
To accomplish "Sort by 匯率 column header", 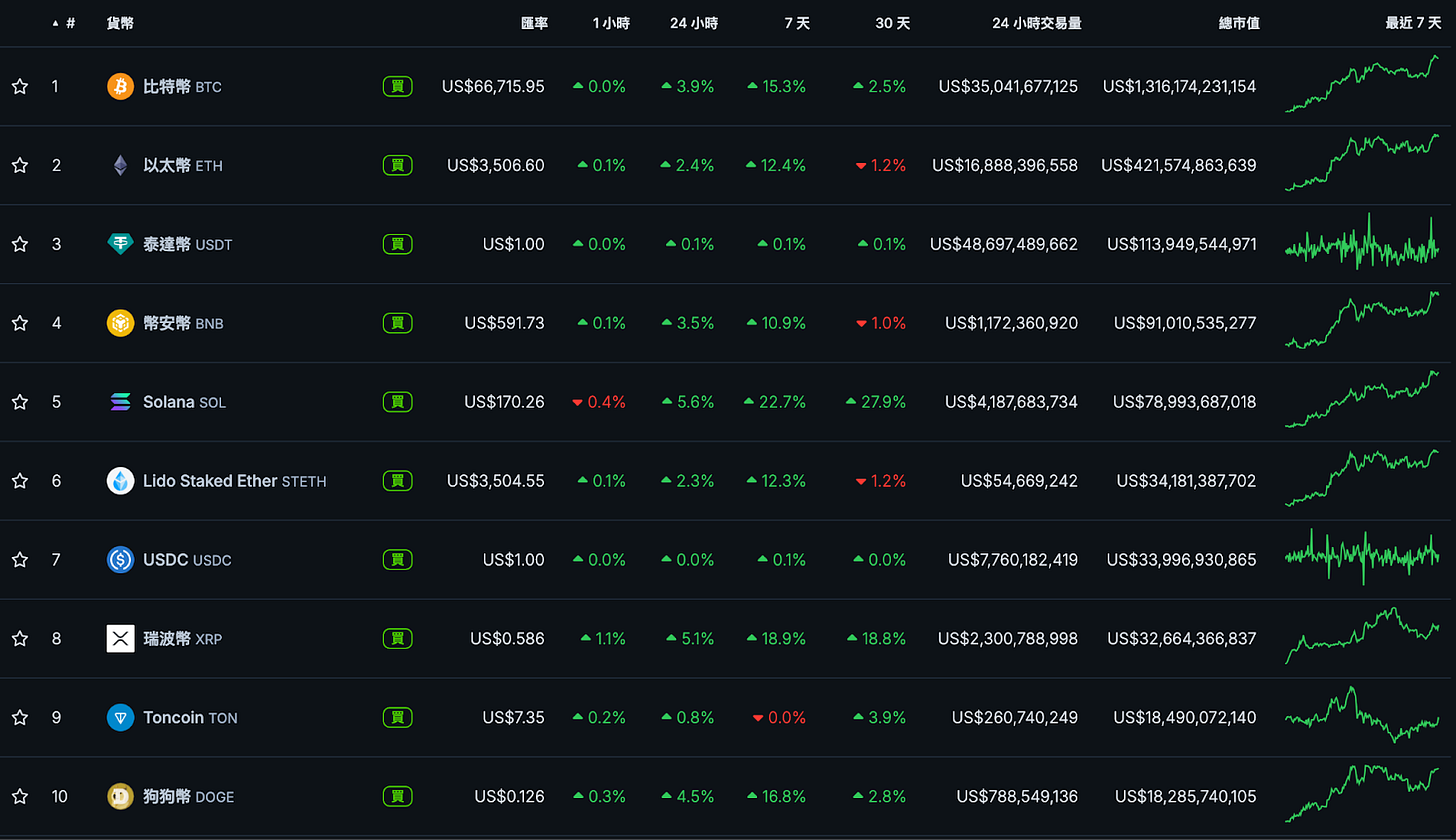I will [534, 23].
